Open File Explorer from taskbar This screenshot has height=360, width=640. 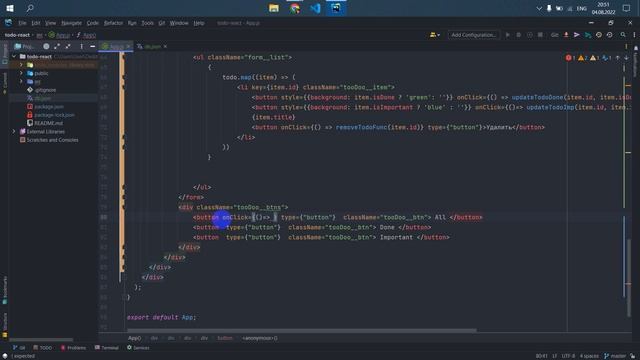coord(274,8)
